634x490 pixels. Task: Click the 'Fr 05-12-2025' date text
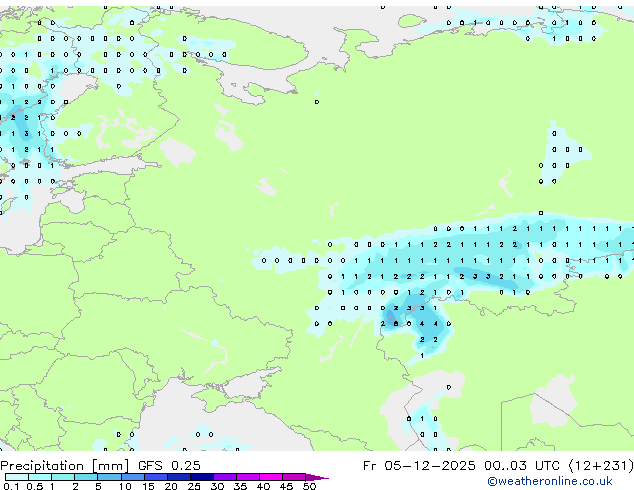tap(419, 466)
